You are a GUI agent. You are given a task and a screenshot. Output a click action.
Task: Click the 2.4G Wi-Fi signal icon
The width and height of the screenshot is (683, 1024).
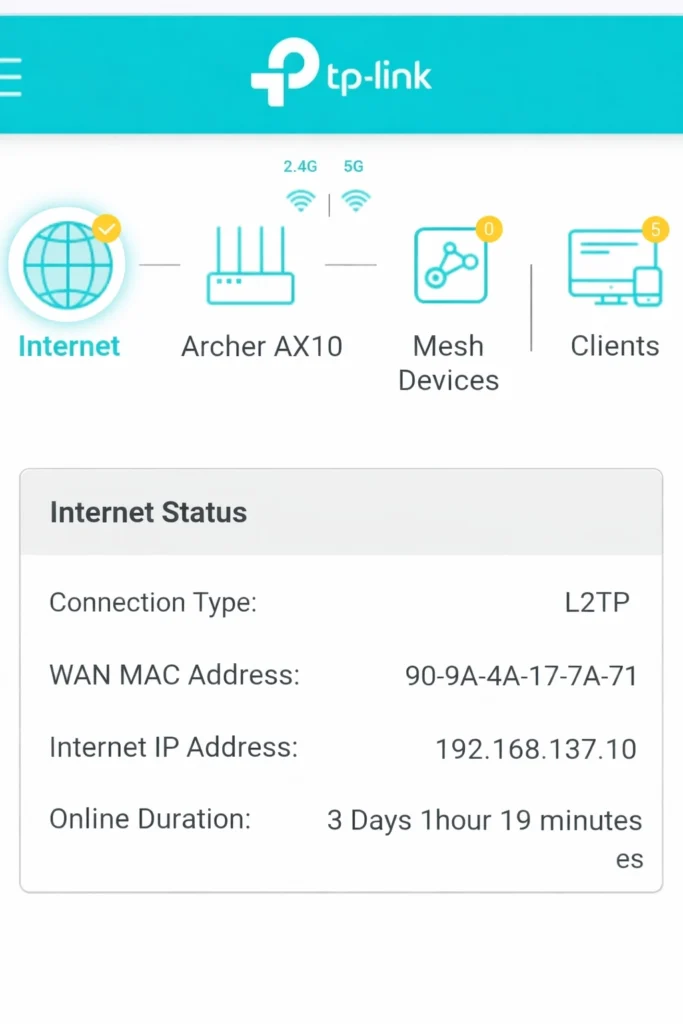(300, 199)
